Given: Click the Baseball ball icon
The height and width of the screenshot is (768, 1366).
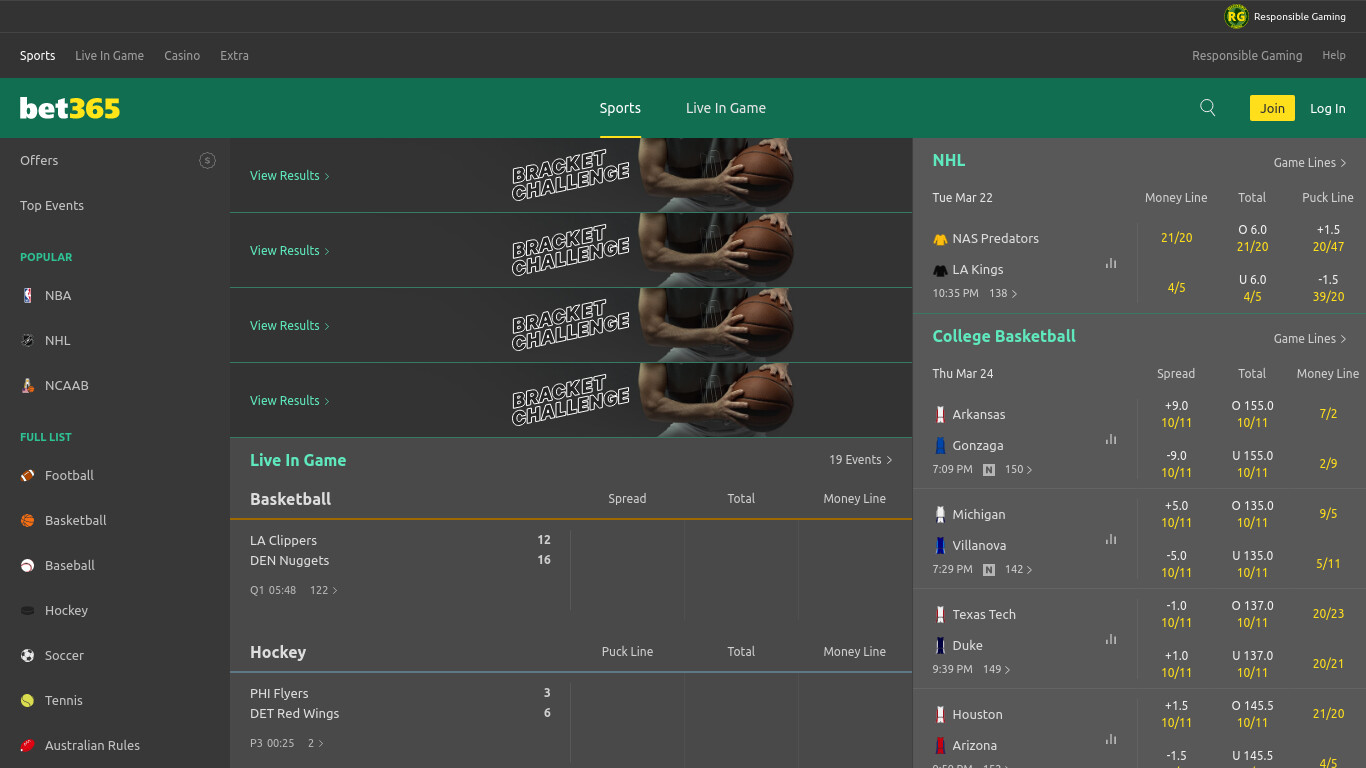Looking at the screenshot, I should pyautogui.click(x=27, y=565).
